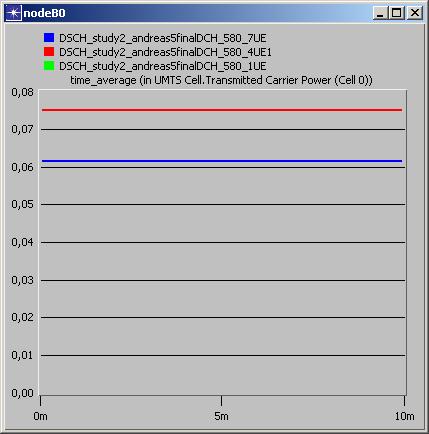Click the green 1UE legend swatch
429x434 pixels.
pos(49,66)
